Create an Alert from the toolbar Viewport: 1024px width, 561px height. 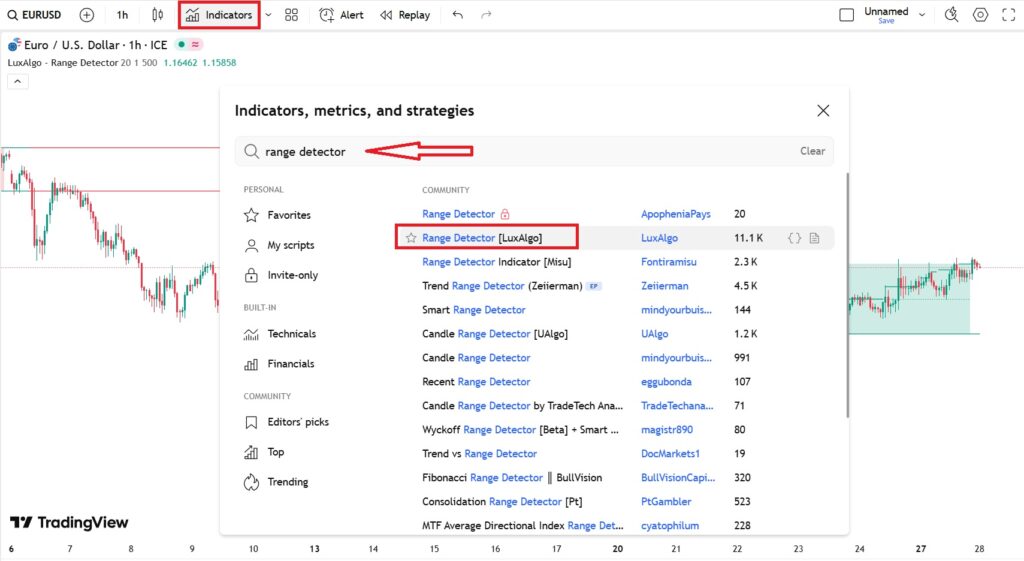point(341,15)
